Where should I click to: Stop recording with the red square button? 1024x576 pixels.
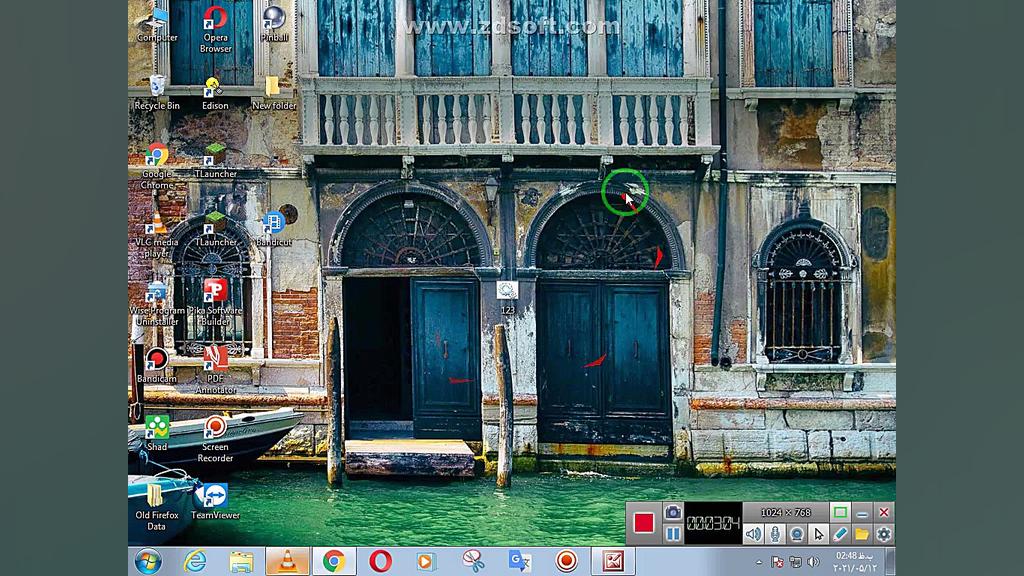click(x=643, y=522)
